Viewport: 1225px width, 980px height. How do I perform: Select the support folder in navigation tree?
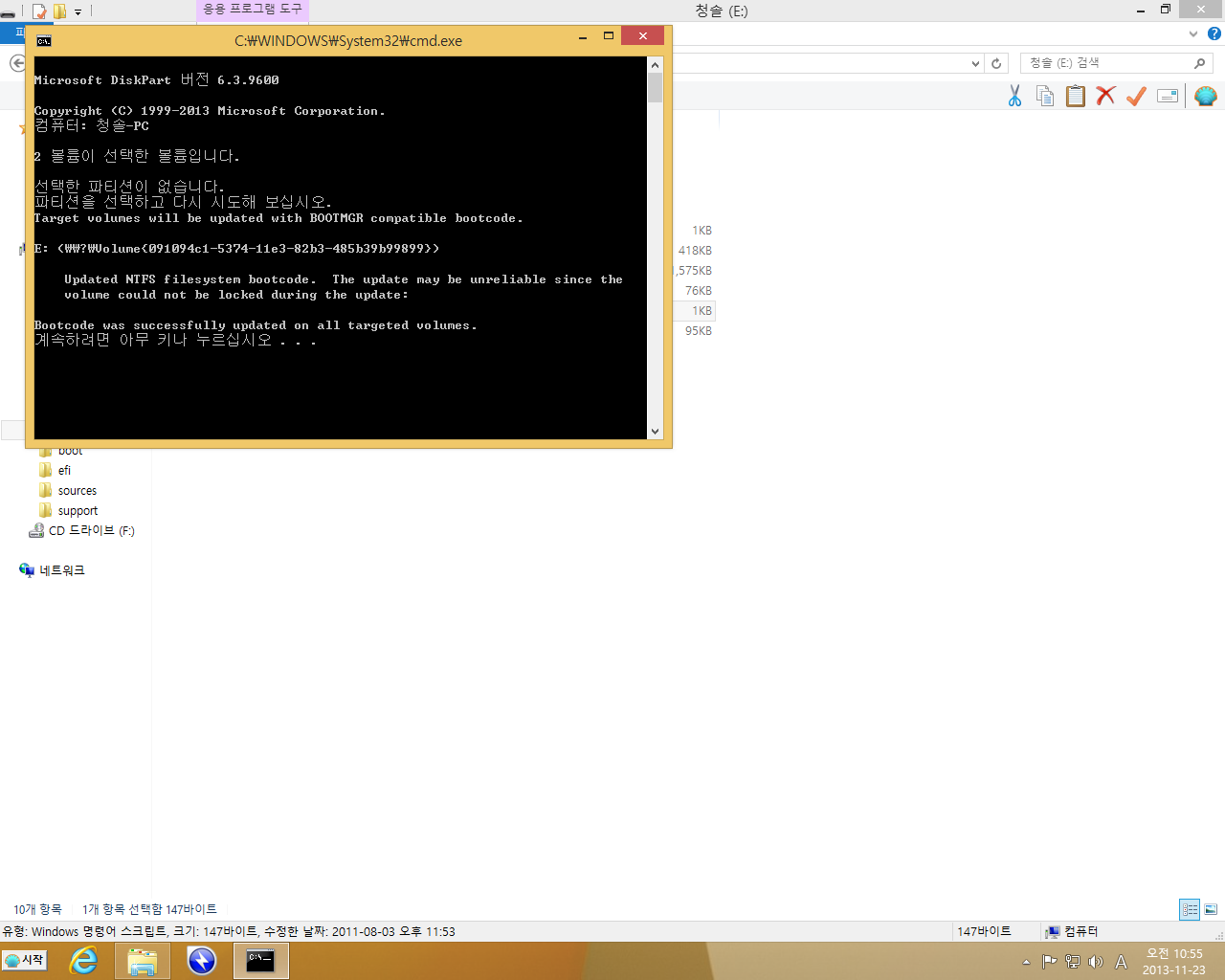pos(78,510)
